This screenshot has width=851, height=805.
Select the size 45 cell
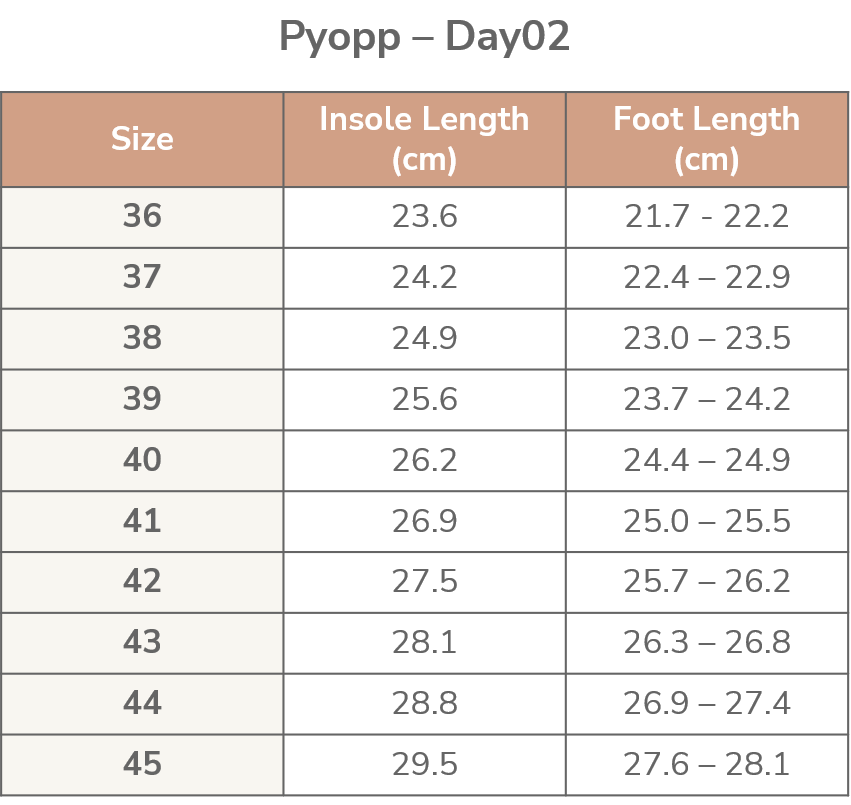(142, 765)
